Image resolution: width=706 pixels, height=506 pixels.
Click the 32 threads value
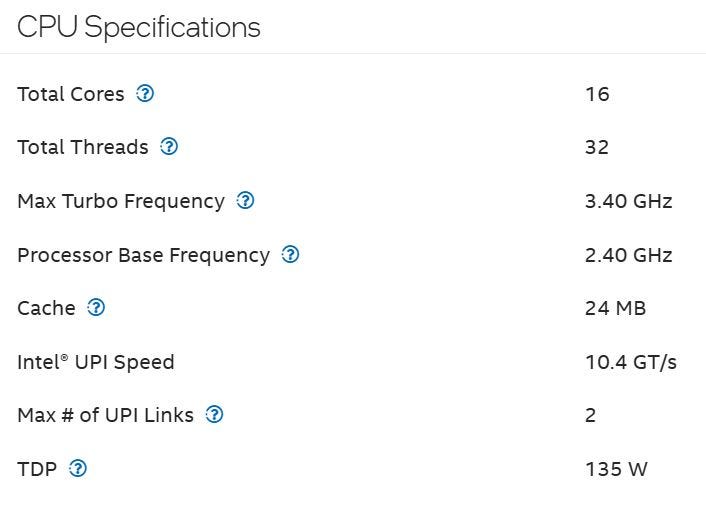(x=597, y=147)
